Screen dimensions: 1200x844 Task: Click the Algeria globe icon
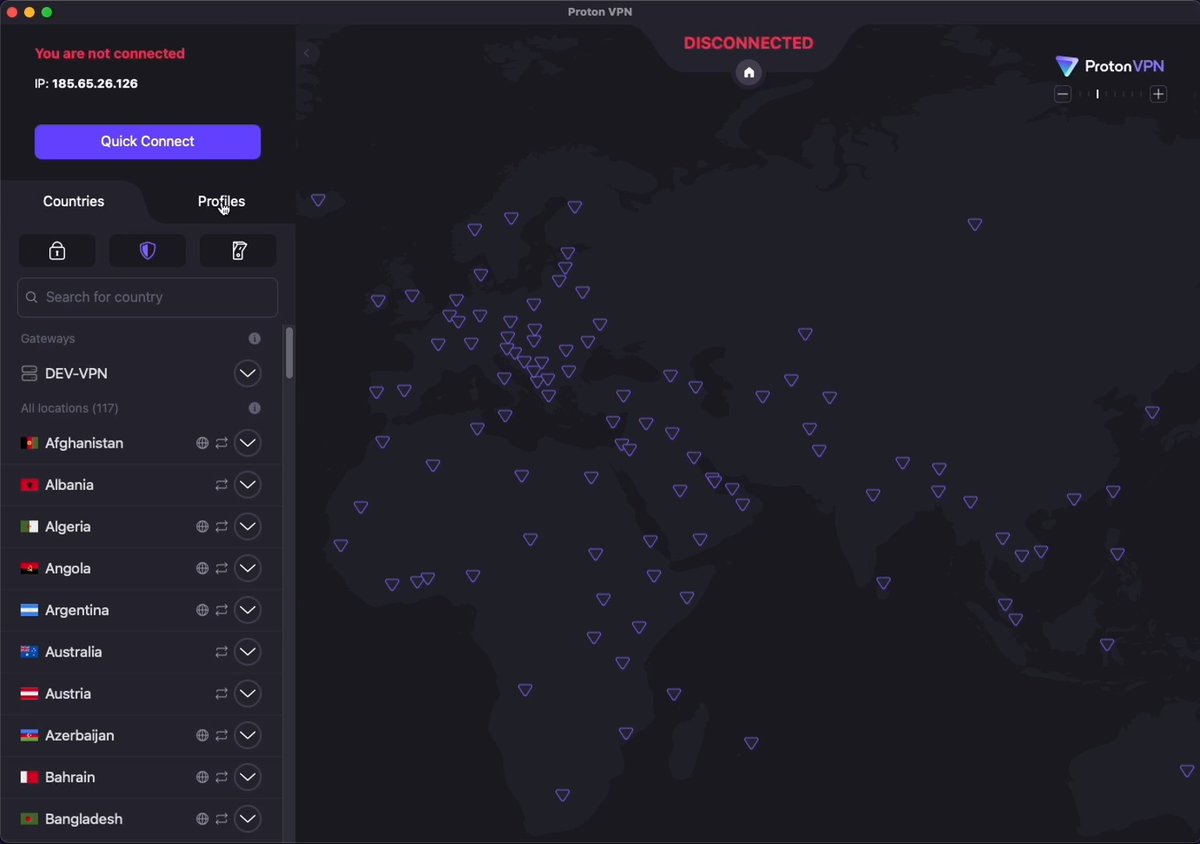coord(202,527)
